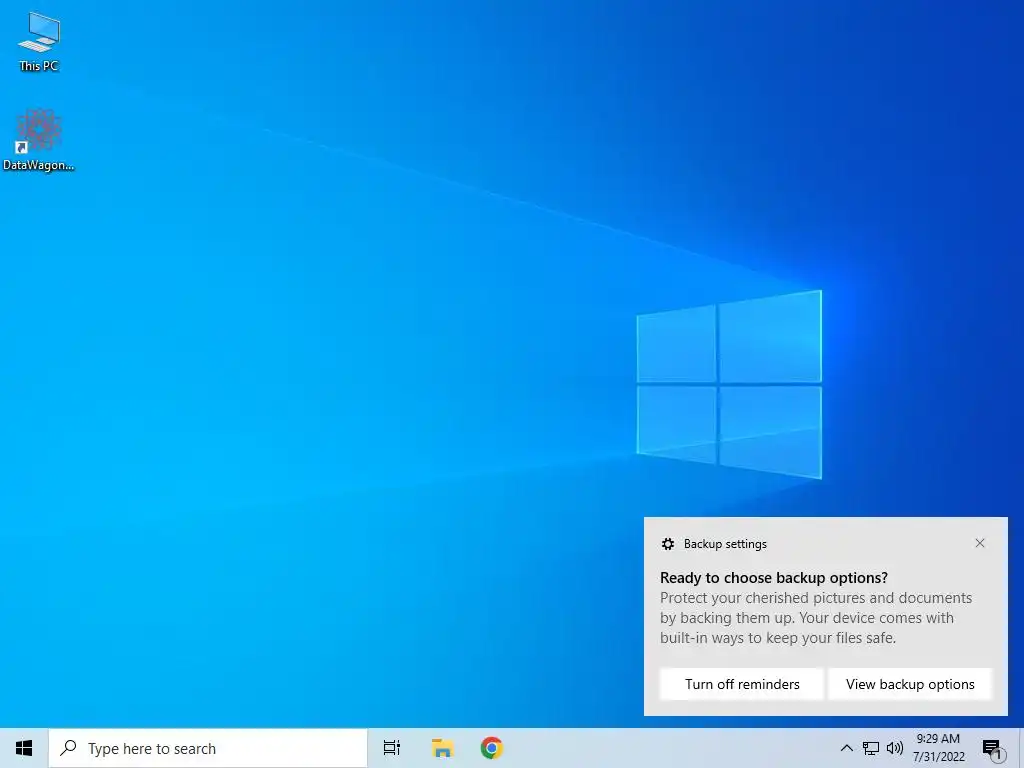The image size is (1024, 768).
Task: Select the DataWagon desktop shortcut
Action: pos(39,140)
